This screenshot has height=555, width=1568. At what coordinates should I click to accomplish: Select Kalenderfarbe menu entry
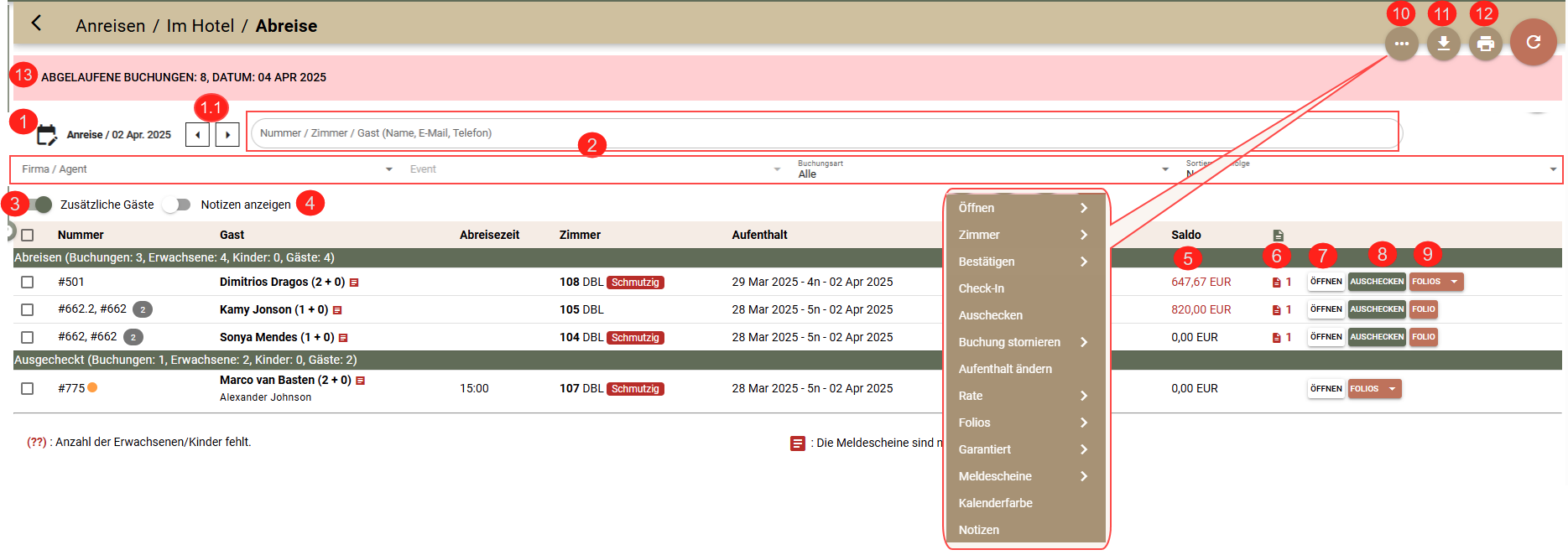click(1024, 503)
